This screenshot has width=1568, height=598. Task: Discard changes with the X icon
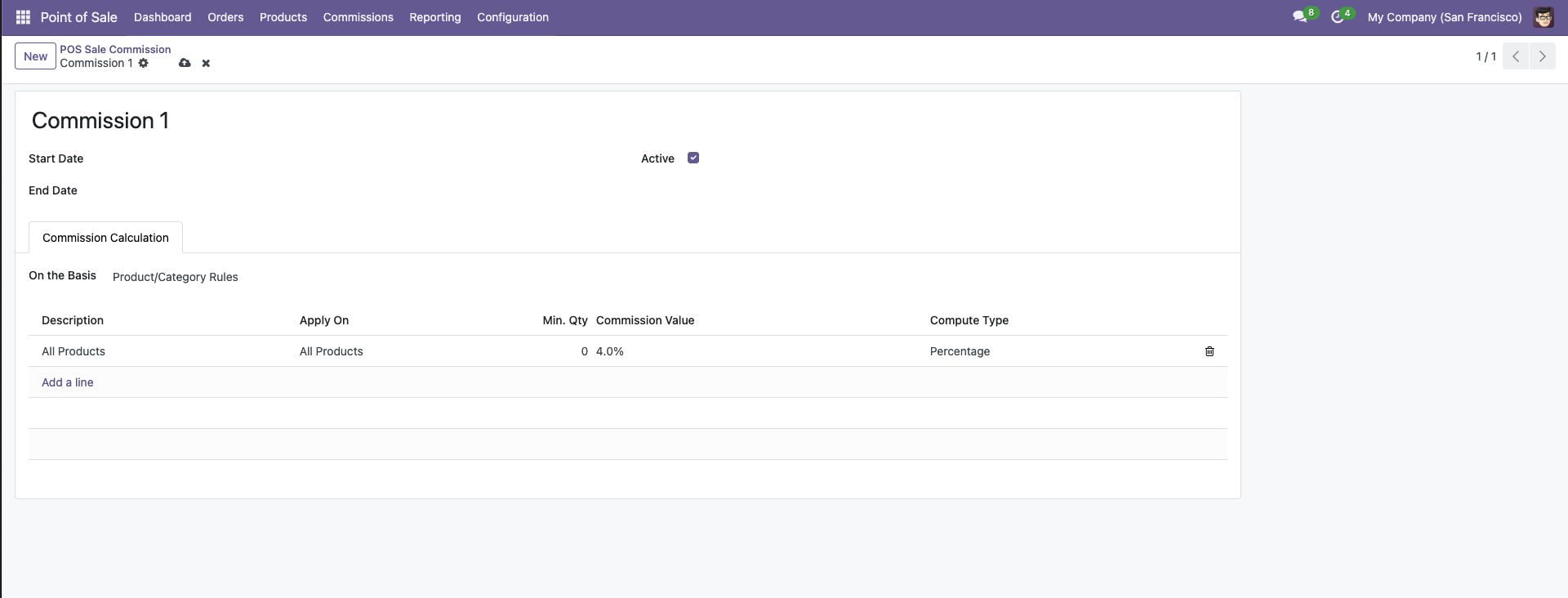(x=206, y=63)
